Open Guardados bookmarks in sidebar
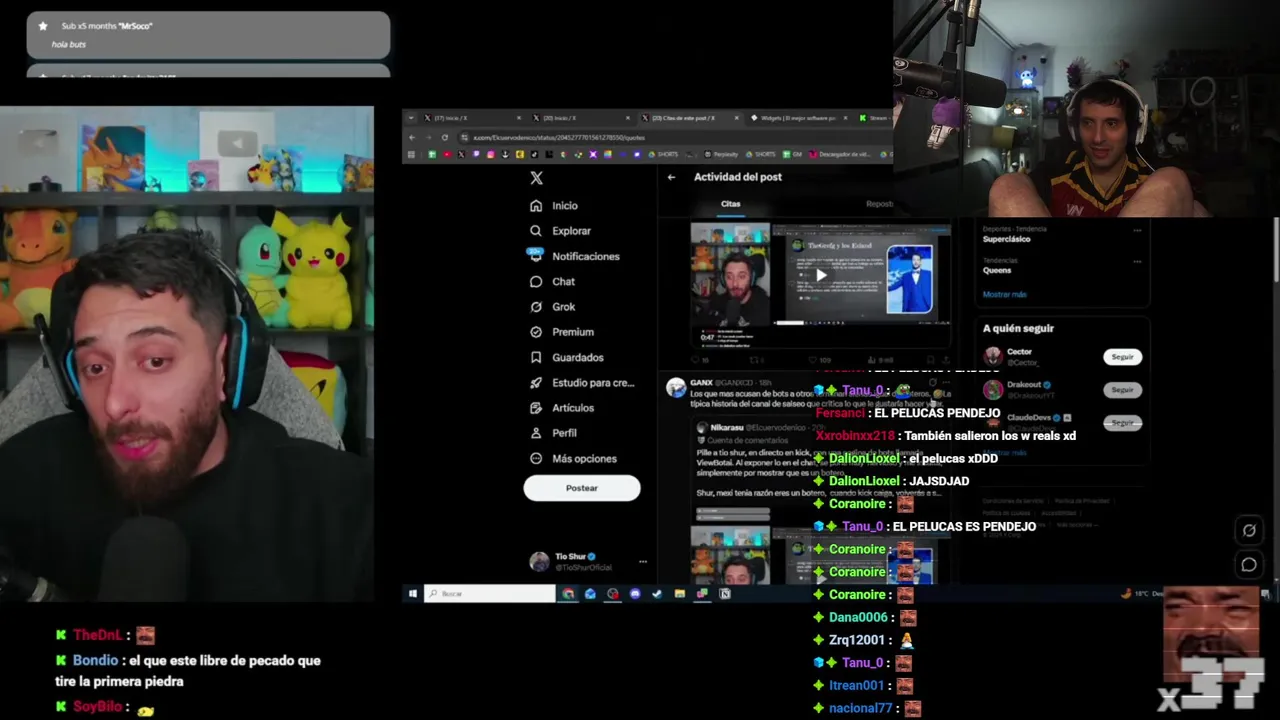The width and height of the screenshot is (1280, 720). (567, 357)
